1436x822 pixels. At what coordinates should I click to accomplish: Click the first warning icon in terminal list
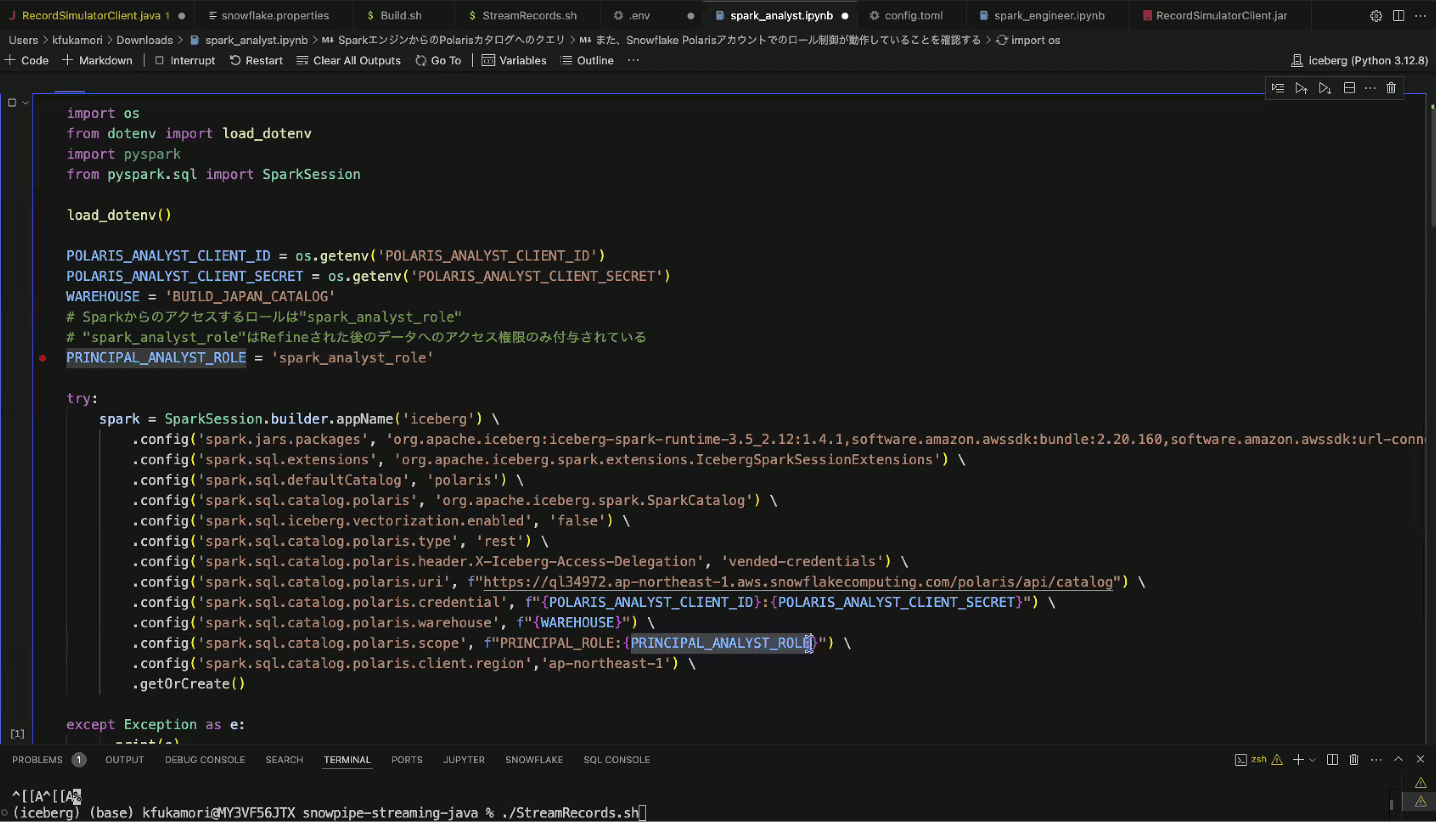click(x=1420, y=783)
